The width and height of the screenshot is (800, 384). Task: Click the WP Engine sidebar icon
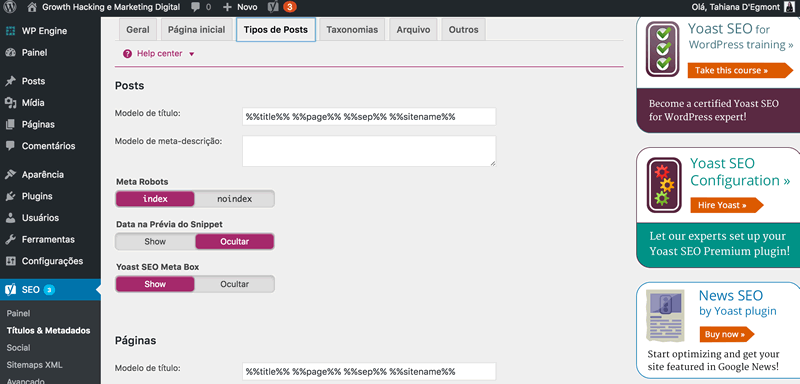(x=10, y=31)
